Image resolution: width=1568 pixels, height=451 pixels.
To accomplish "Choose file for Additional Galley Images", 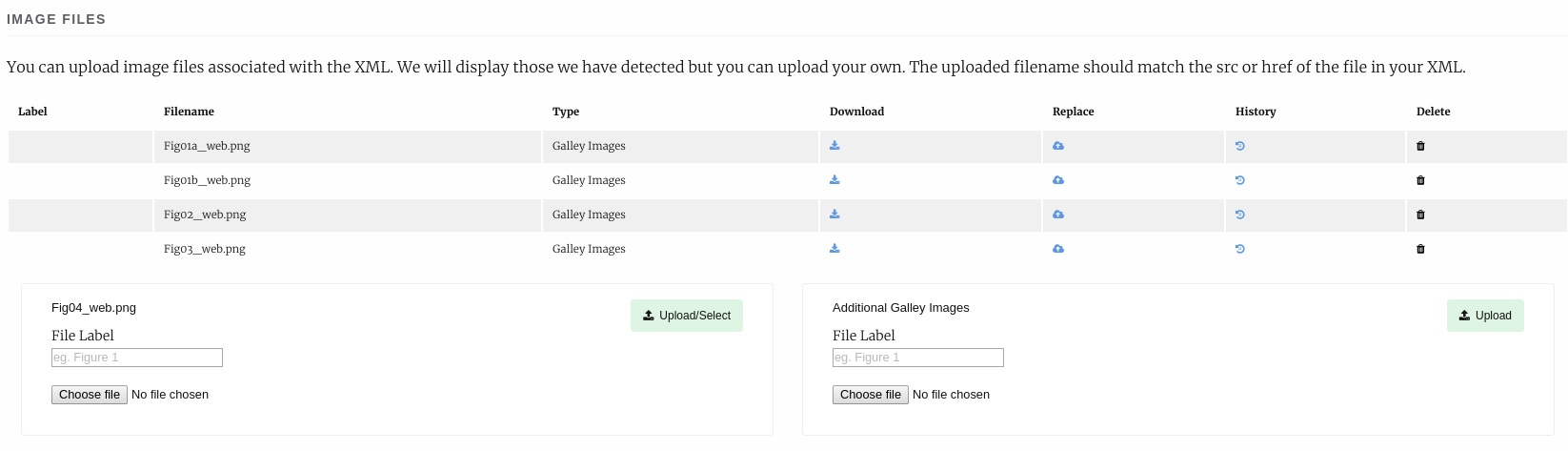I will point(871,395).
